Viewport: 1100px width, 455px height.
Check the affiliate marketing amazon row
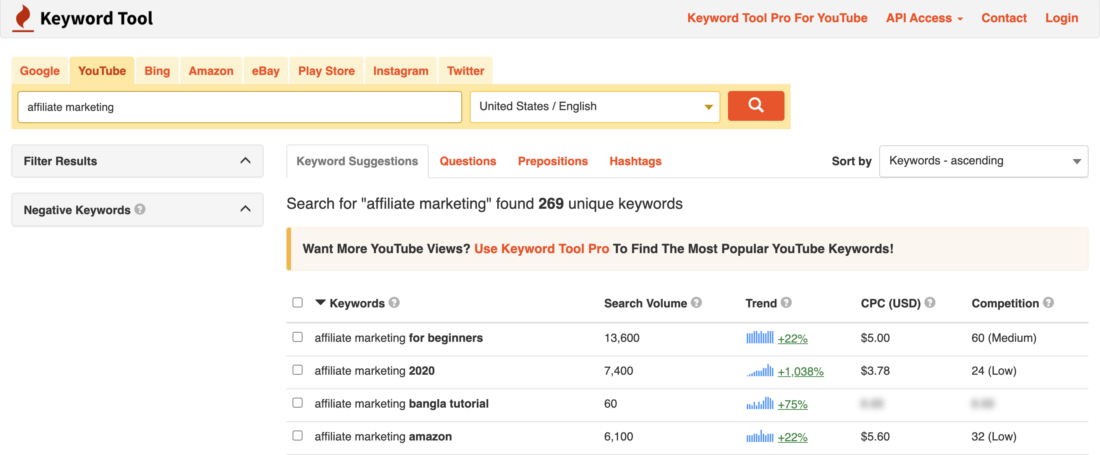[297, 436]
